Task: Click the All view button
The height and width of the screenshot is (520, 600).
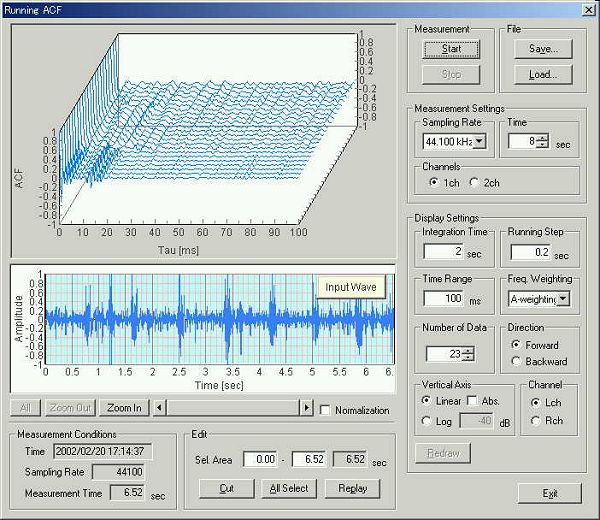Action: (25, 408)
